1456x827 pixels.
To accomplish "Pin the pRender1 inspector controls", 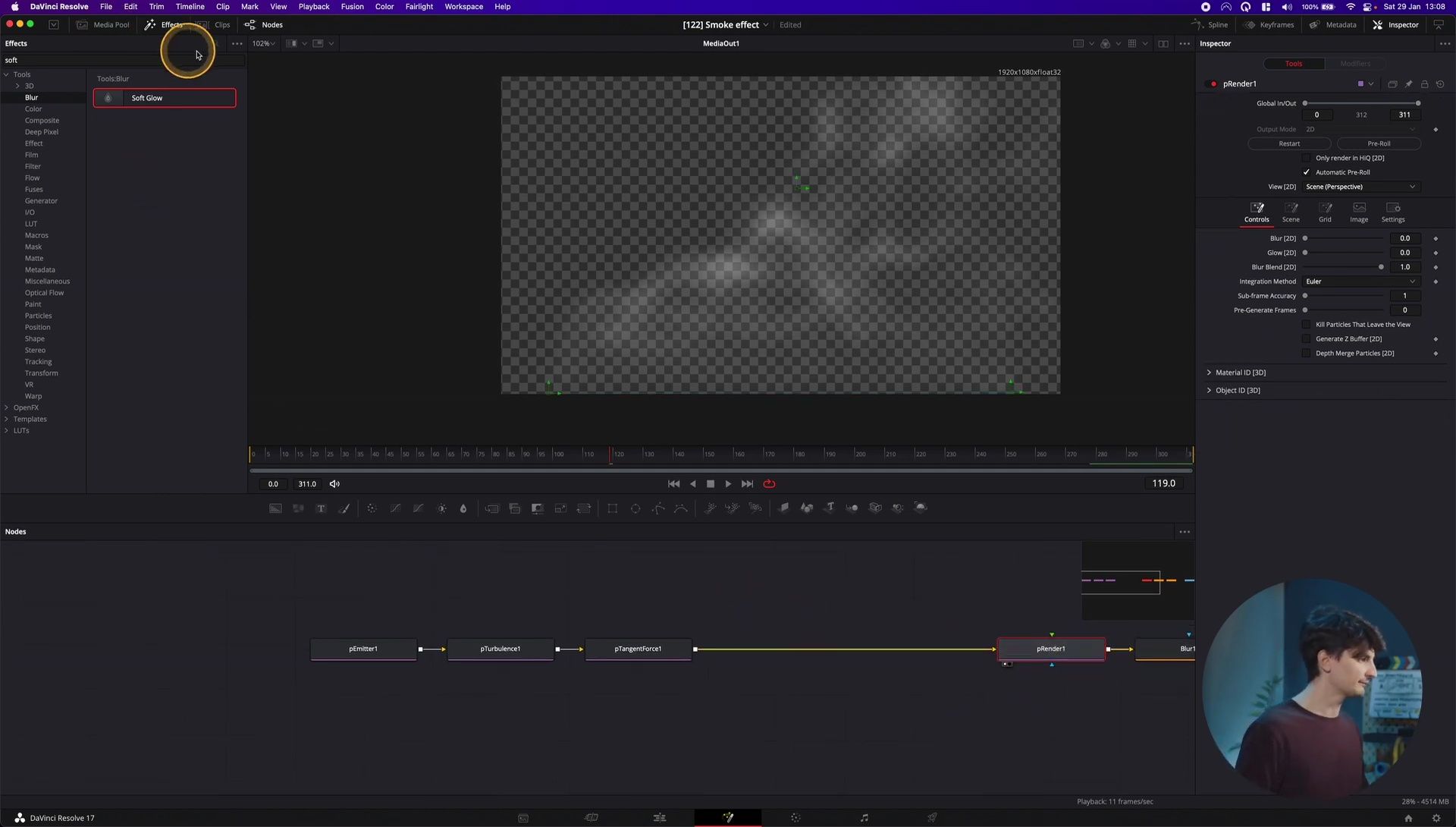I will [1408, 84].
